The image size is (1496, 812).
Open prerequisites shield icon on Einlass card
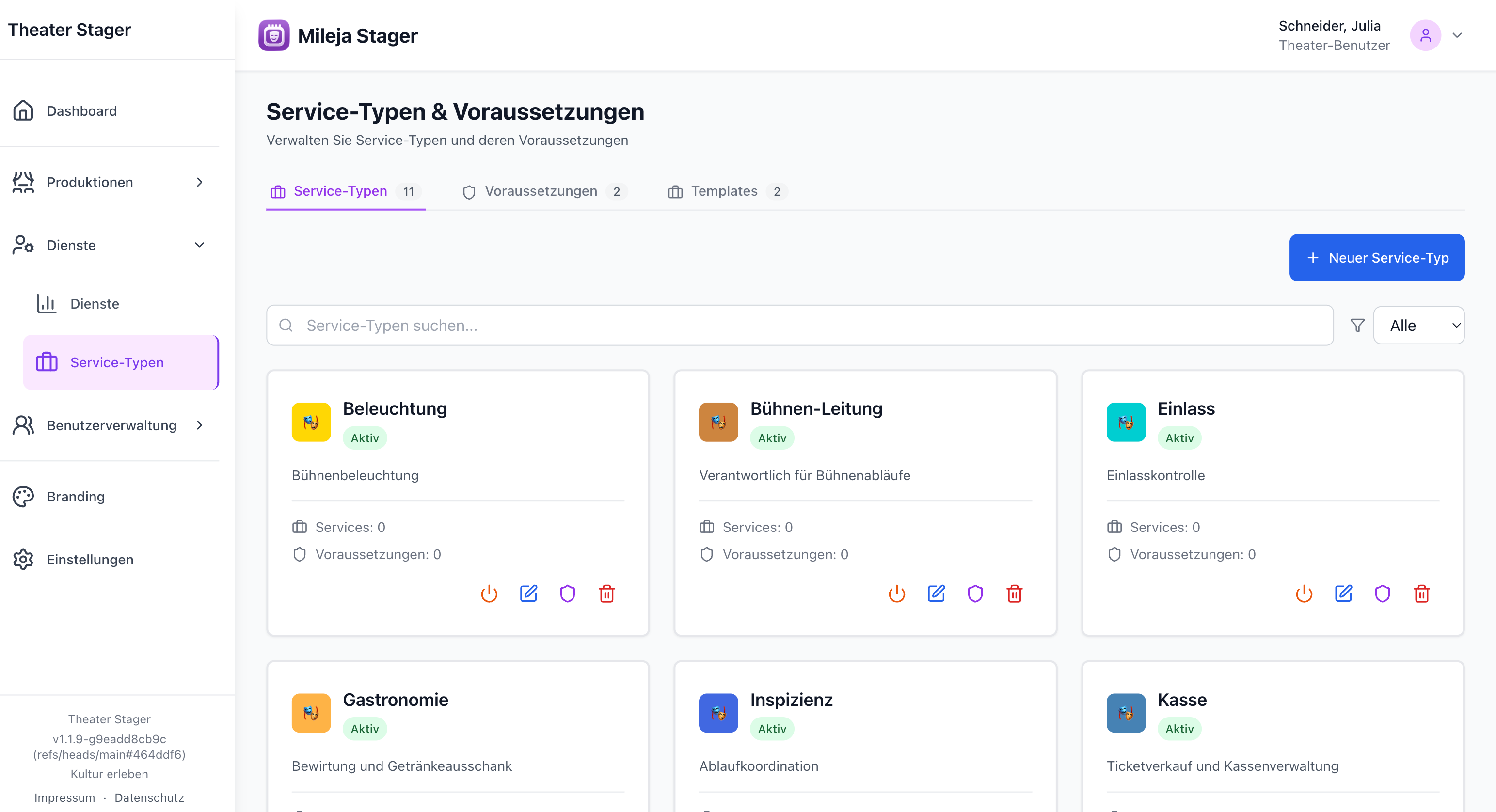click(x=1382, y=593)
